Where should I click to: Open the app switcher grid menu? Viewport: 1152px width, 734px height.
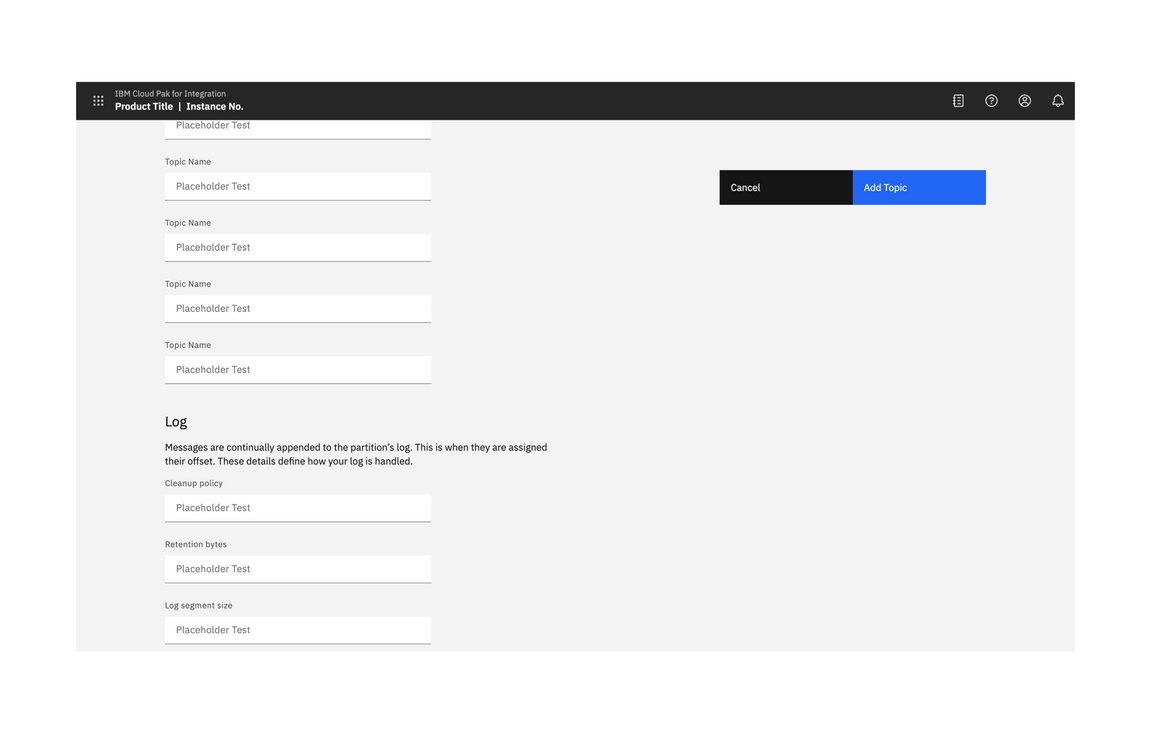[98, 100]
